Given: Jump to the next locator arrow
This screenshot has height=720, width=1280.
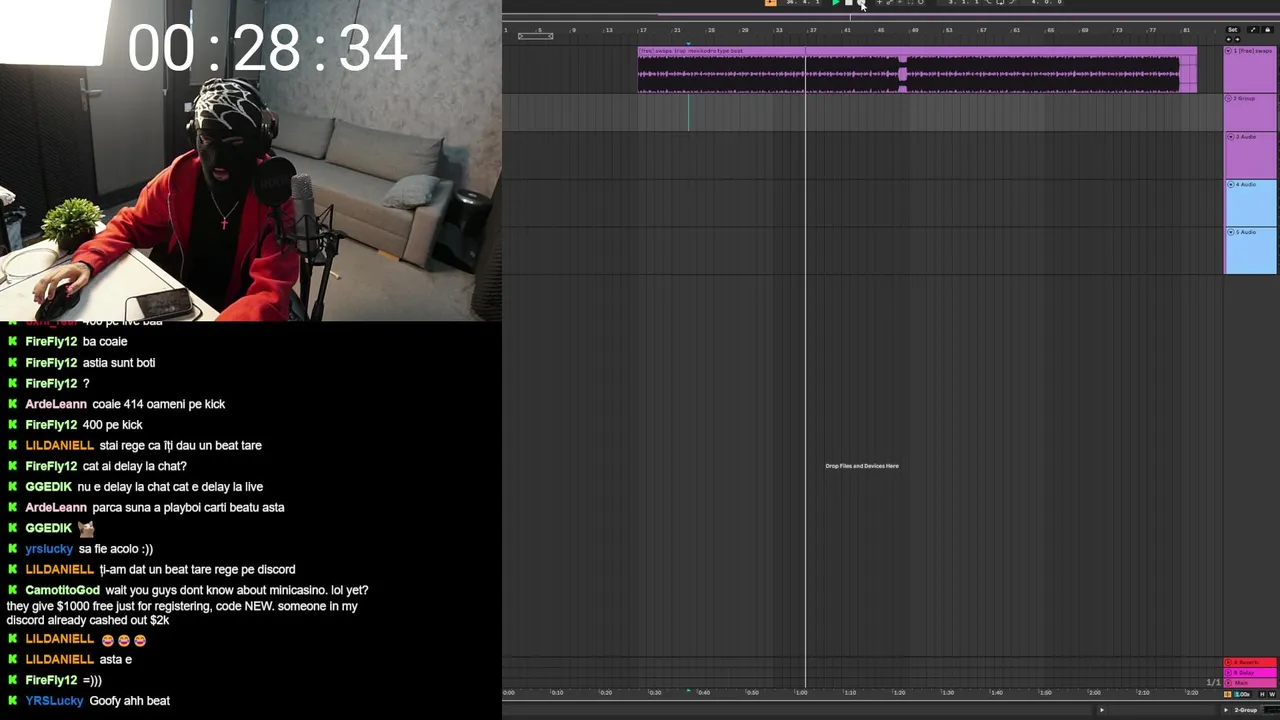Looking at the screenshot, I should (1237, 40).
